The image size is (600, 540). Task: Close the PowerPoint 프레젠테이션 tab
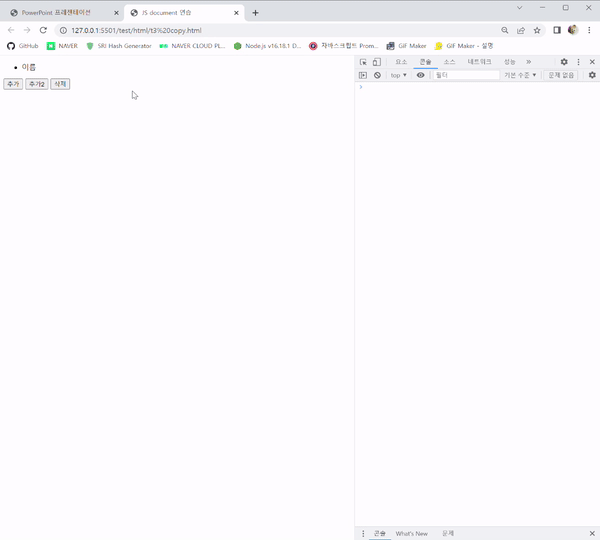[116, 13]
